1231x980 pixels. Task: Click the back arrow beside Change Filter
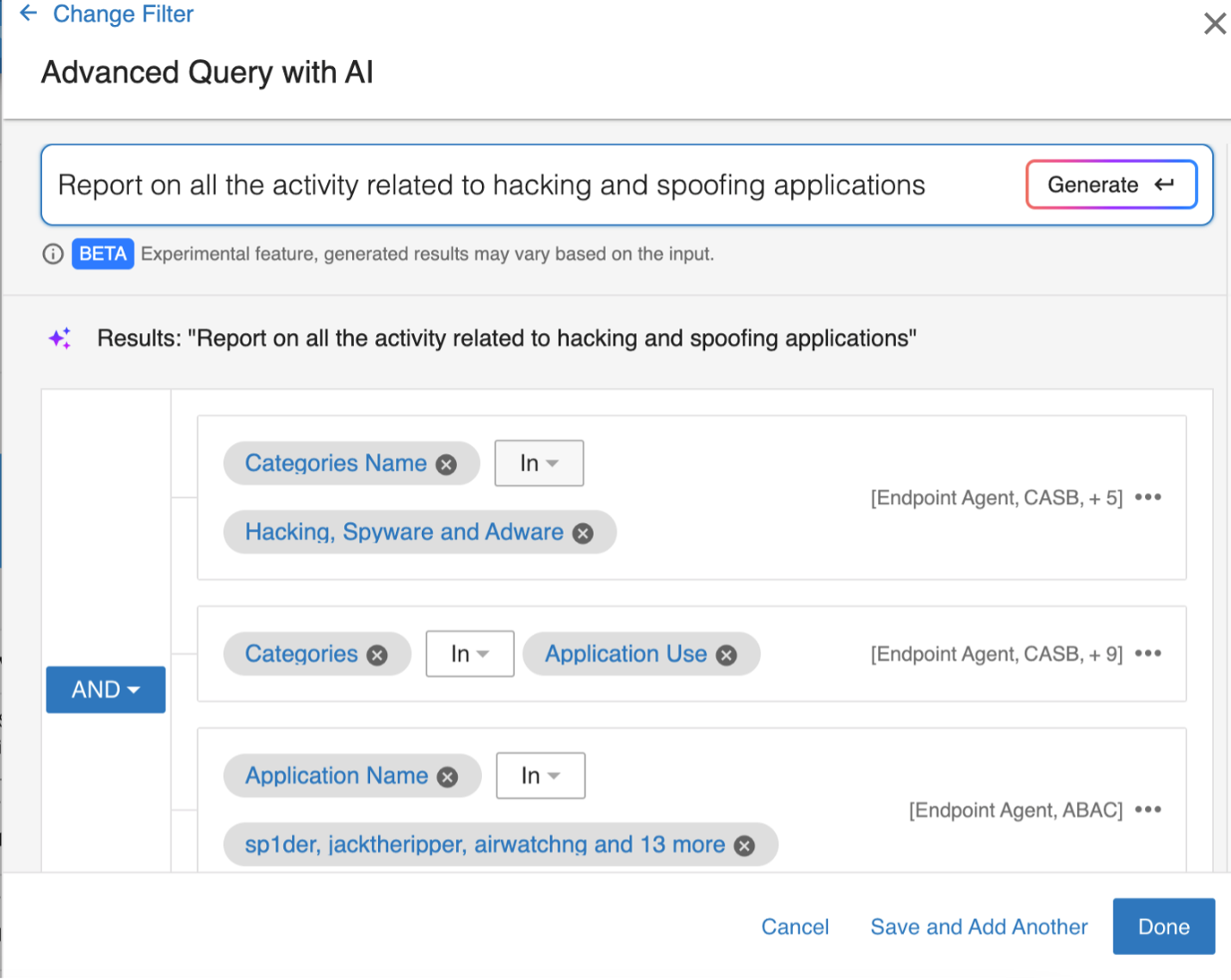27,14
